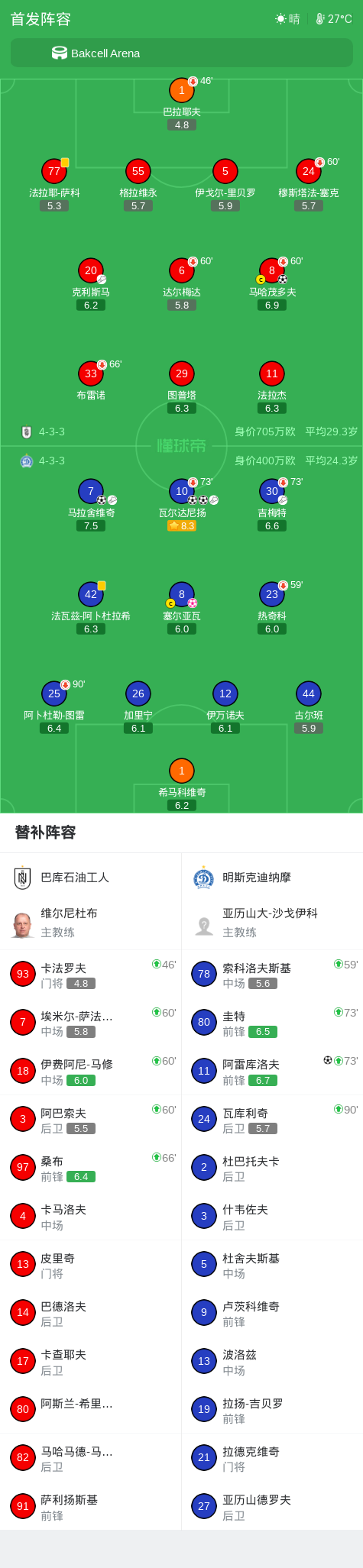Open coach 维尔尼杜布 photo

point(23,923)
